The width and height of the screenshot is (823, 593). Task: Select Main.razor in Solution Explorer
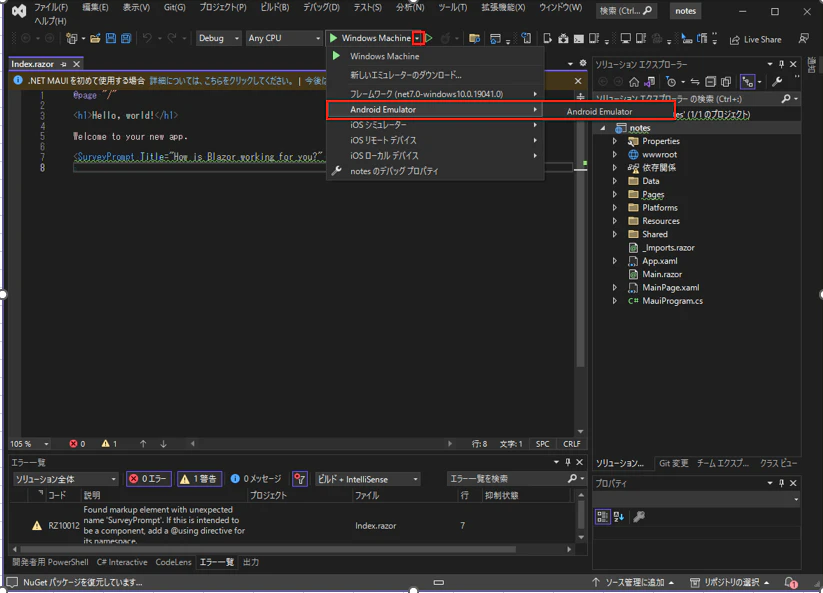[662, 274]
